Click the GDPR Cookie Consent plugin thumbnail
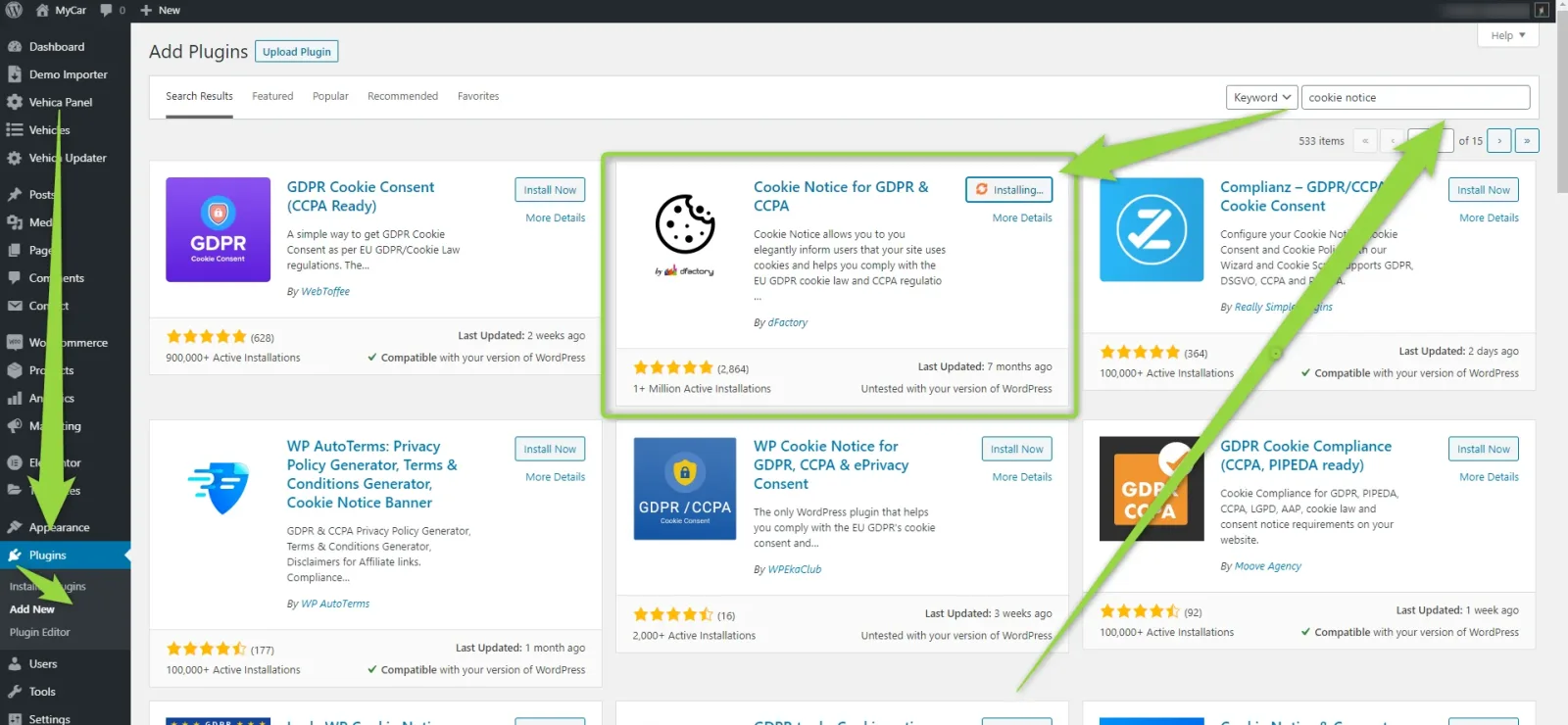 pos(218,229)
